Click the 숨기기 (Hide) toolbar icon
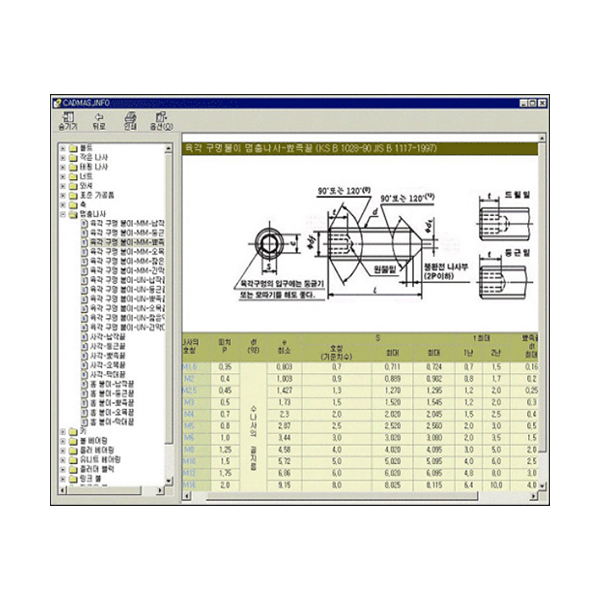 (x=67, y=117)
